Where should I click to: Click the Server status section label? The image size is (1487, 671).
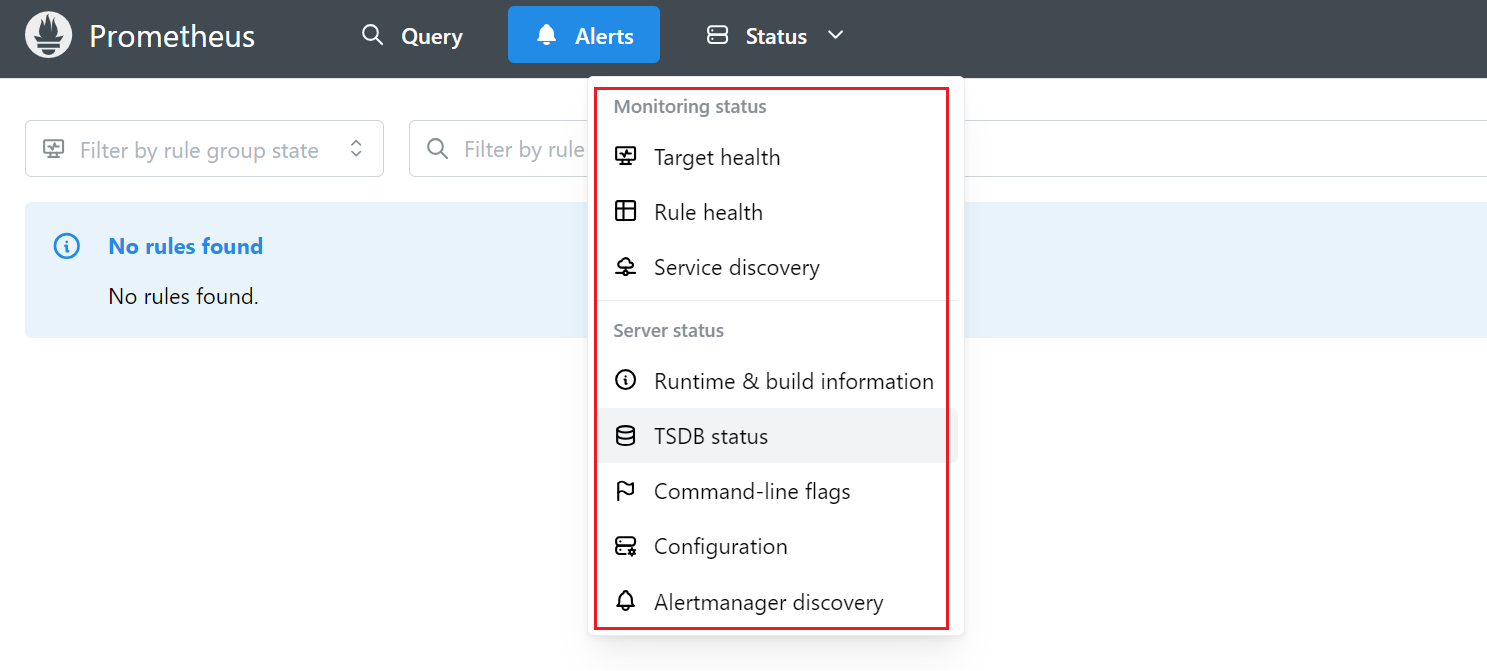pyautogui.click(x=669, y=330)
